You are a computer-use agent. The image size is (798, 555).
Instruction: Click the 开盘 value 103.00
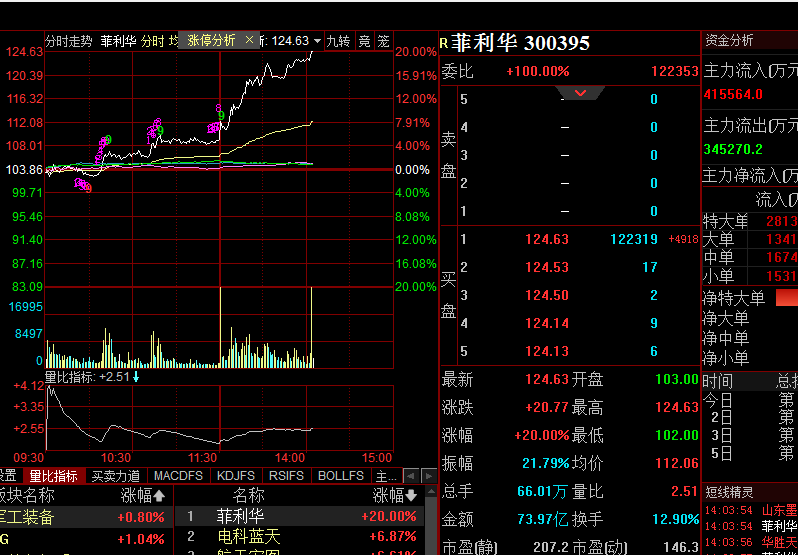(677, 379)
